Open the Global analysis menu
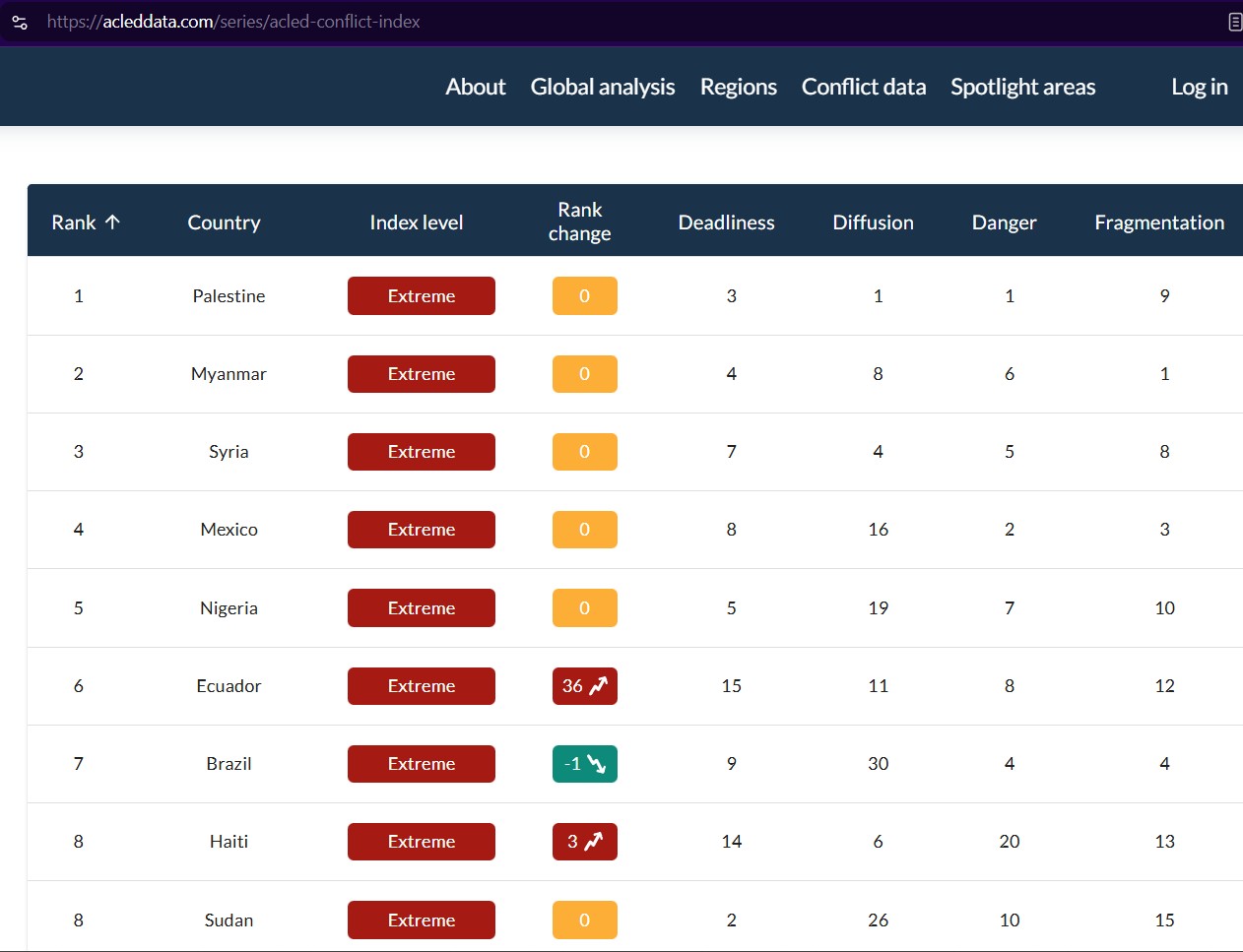The image size is (1243, 952). 603,87
